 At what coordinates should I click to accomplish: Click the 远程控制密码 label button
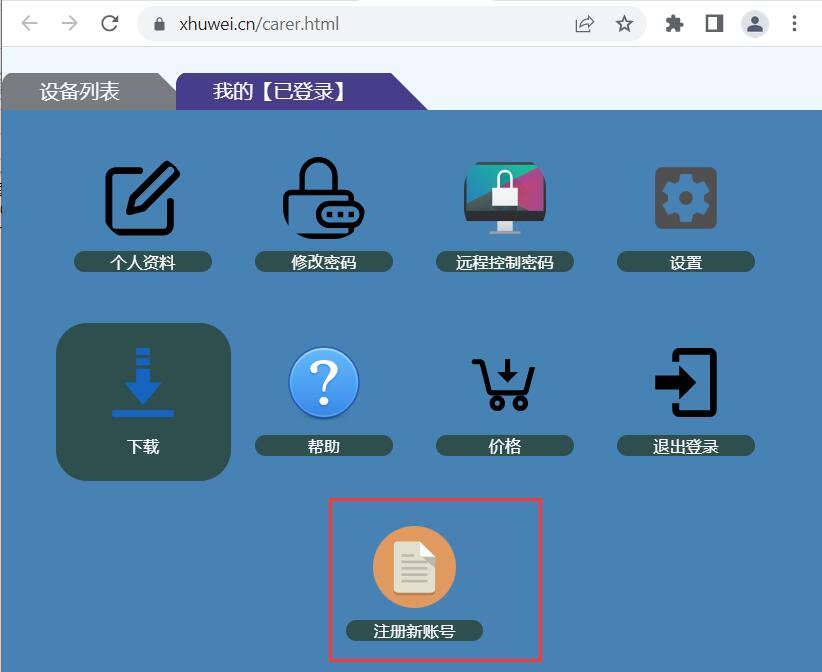click(x=505, y=262)
